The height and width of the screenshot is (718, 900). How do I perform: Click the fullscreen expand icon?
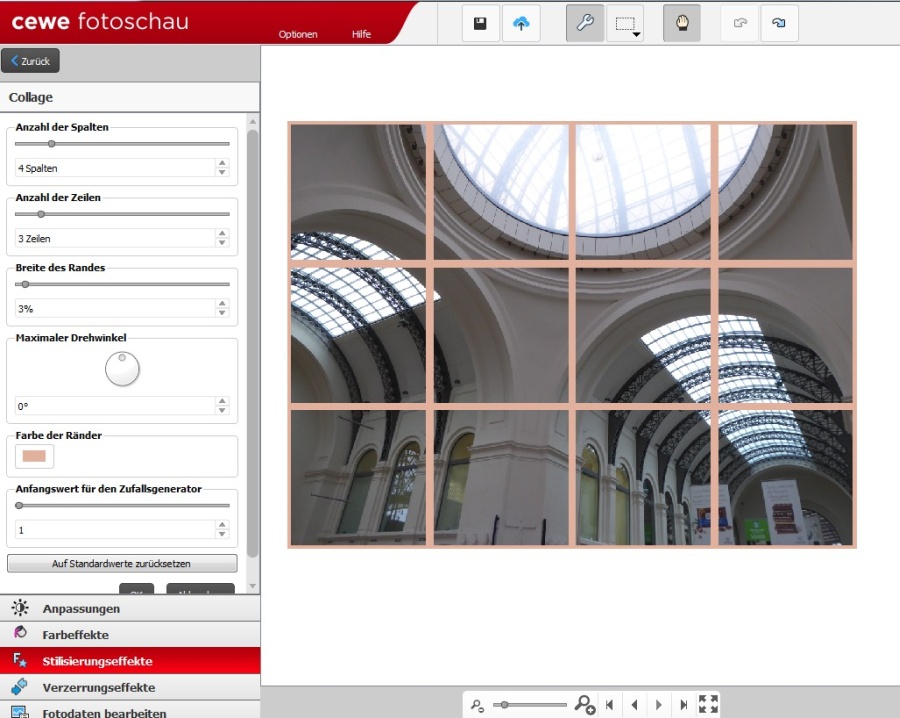tap(708, 704)
